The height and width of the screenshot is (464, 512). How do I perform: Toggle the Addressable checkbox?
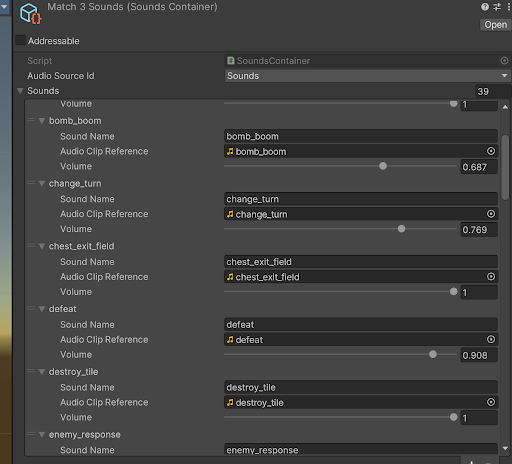(x=21, y=40)
